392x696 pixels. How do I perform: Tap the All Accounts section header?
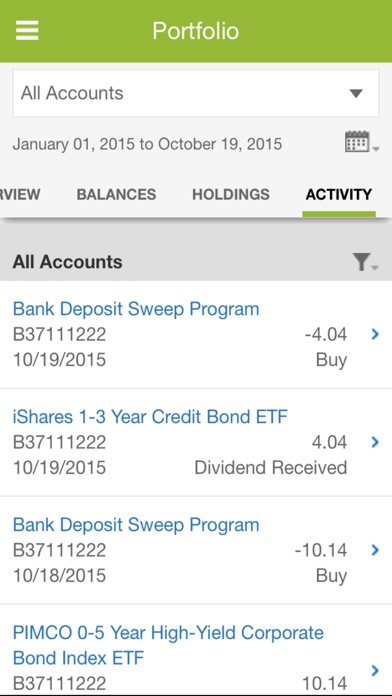(x=67, y=262)
